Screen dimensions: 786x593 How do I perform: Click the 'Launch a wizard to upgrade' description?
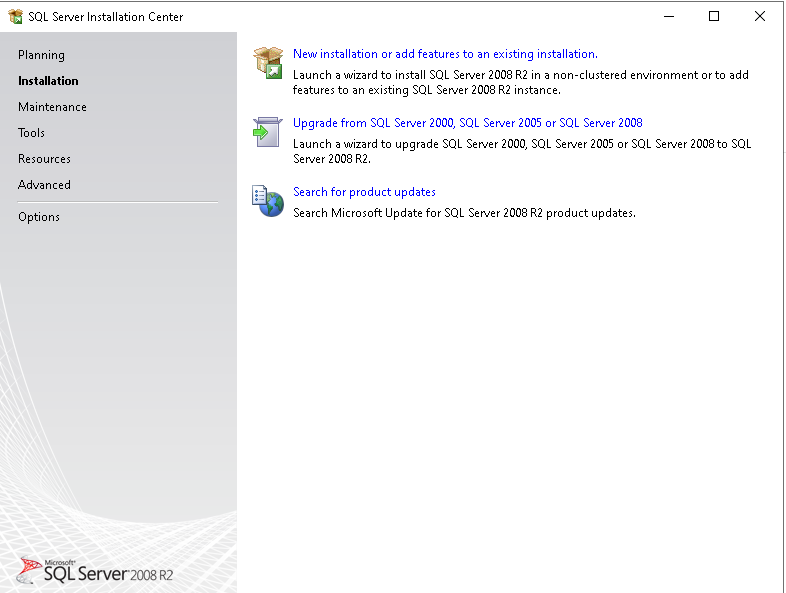522,151
